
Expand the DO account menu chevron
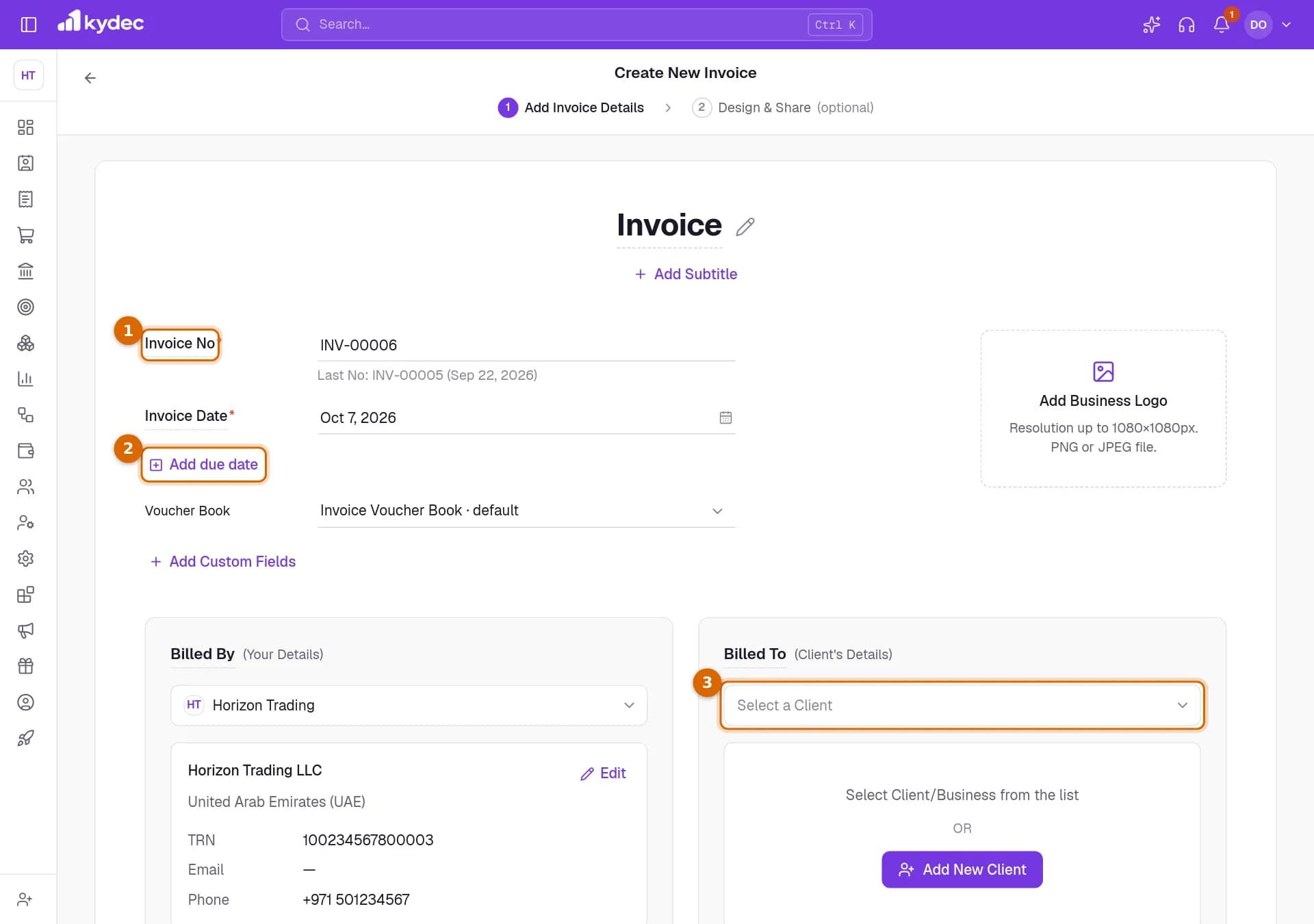point(1287,25)
